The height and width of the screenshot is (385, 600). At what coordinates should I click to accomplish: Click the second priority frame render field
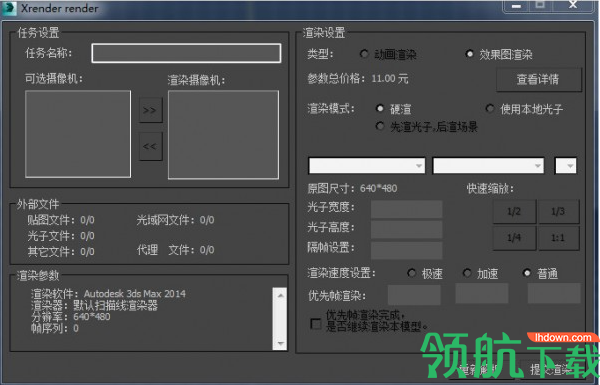click(482, 293)
